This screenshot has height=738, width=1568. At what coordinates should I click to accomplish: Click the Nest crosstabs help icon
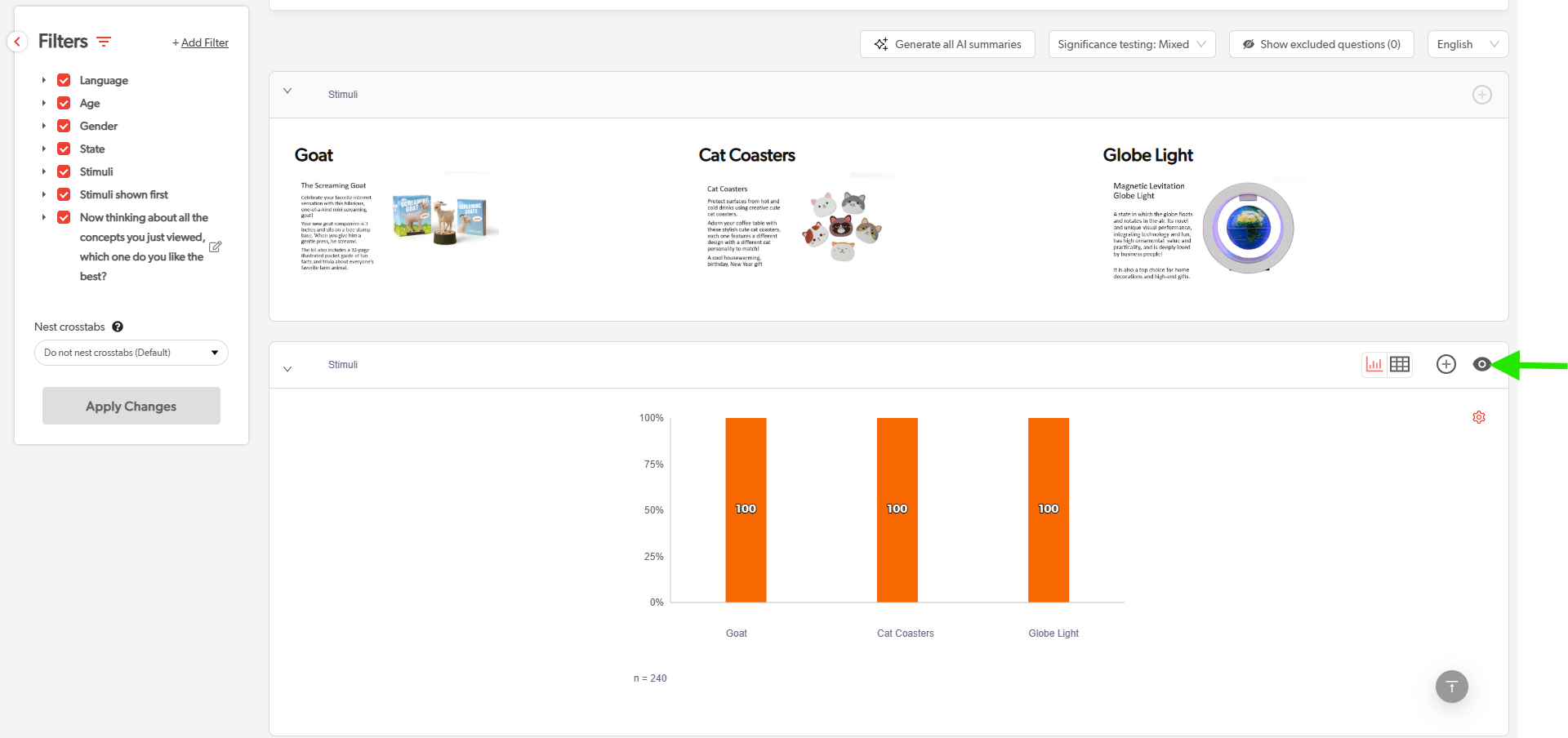[x=118, y=327]
